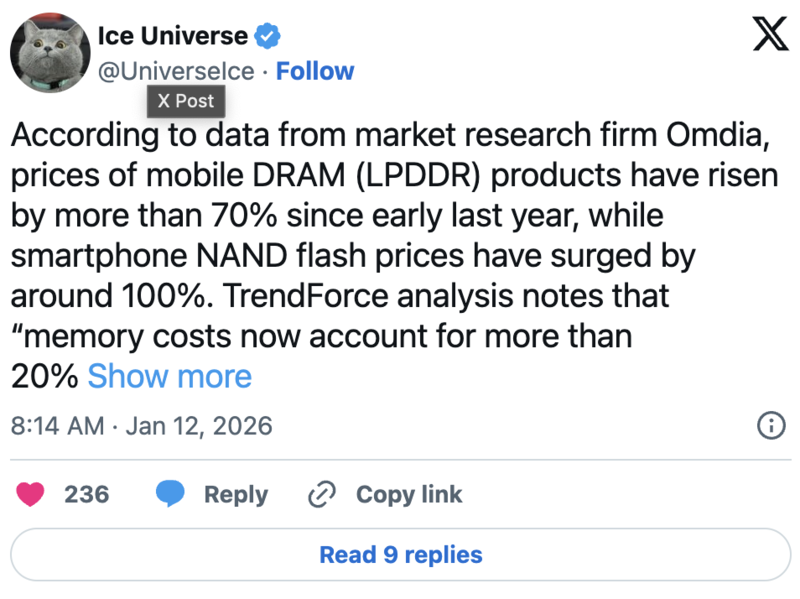Open the X logo in the corner

tap(768, 36)
